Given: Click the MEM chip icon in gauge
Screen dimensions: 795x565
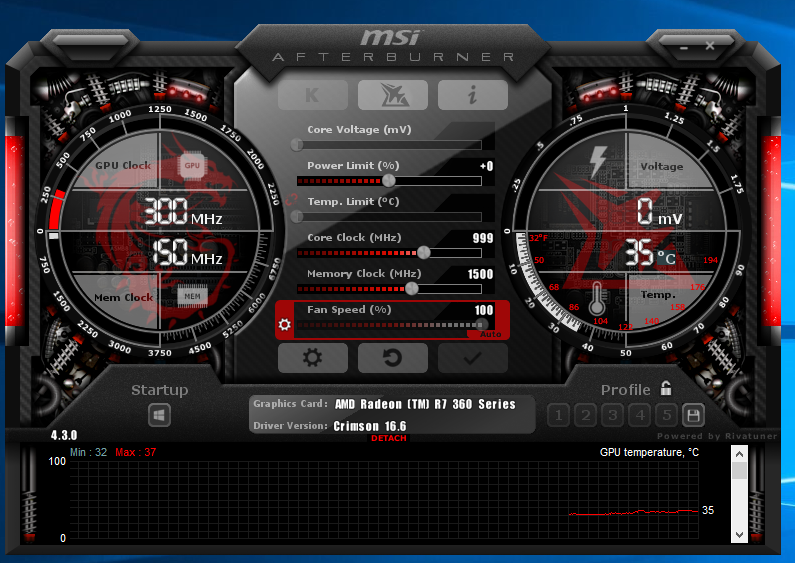Looking at the screenshot, I should [192, 297].
